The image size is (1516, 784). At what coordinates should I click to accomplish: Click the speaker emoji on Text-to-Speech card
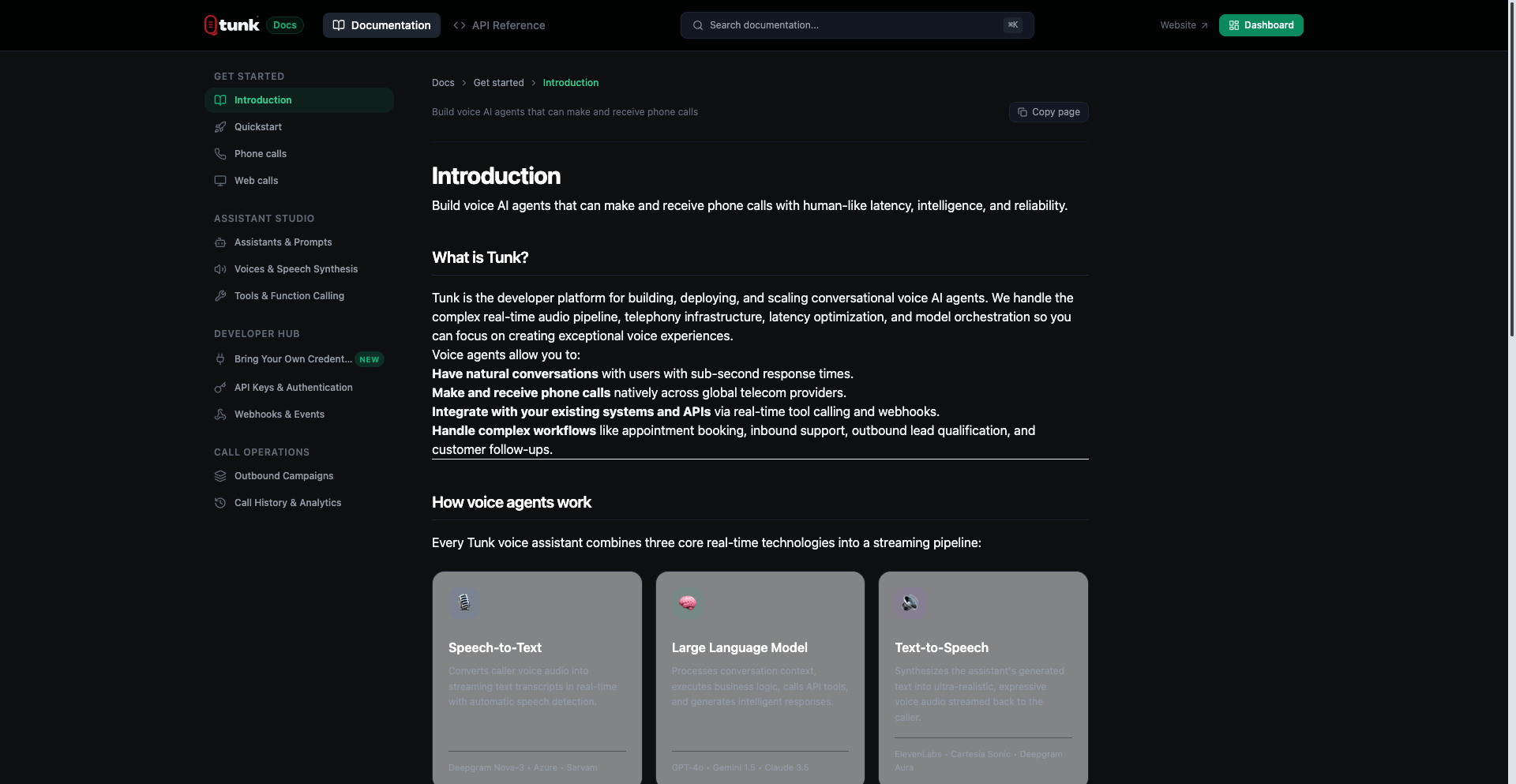910,603
